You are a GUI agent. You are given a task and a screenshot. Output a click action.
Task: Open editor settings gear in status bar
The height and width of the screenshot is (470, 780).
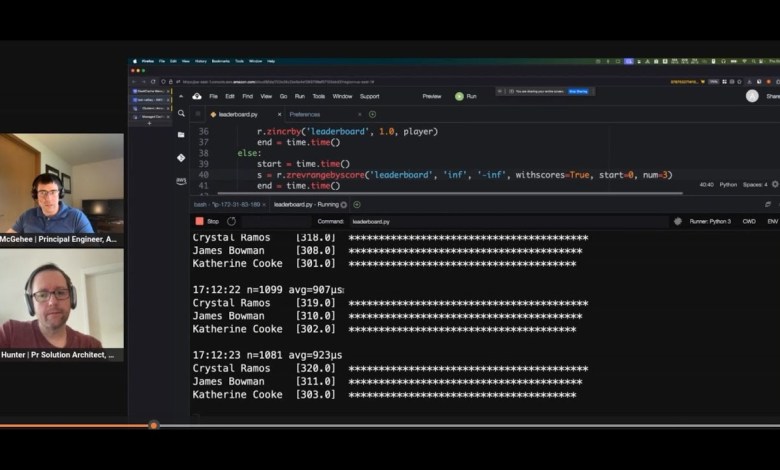coord(775,185)
